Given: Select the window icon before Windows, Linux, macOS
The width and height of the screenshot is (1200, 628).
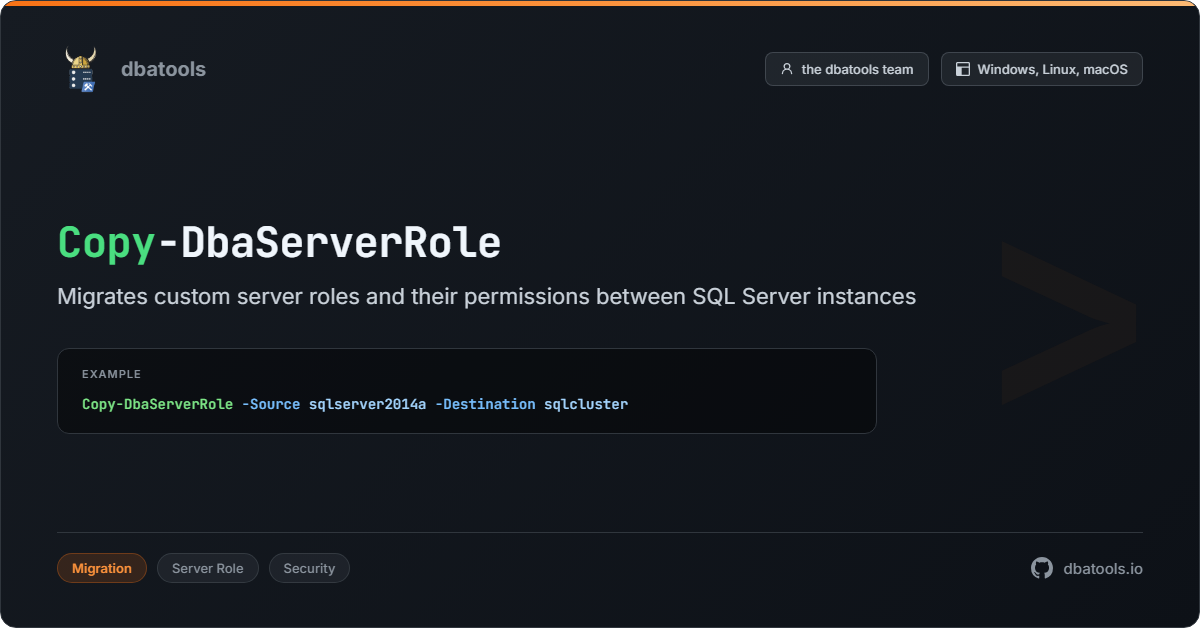Looking at the screenshot, I should (962, 69).
